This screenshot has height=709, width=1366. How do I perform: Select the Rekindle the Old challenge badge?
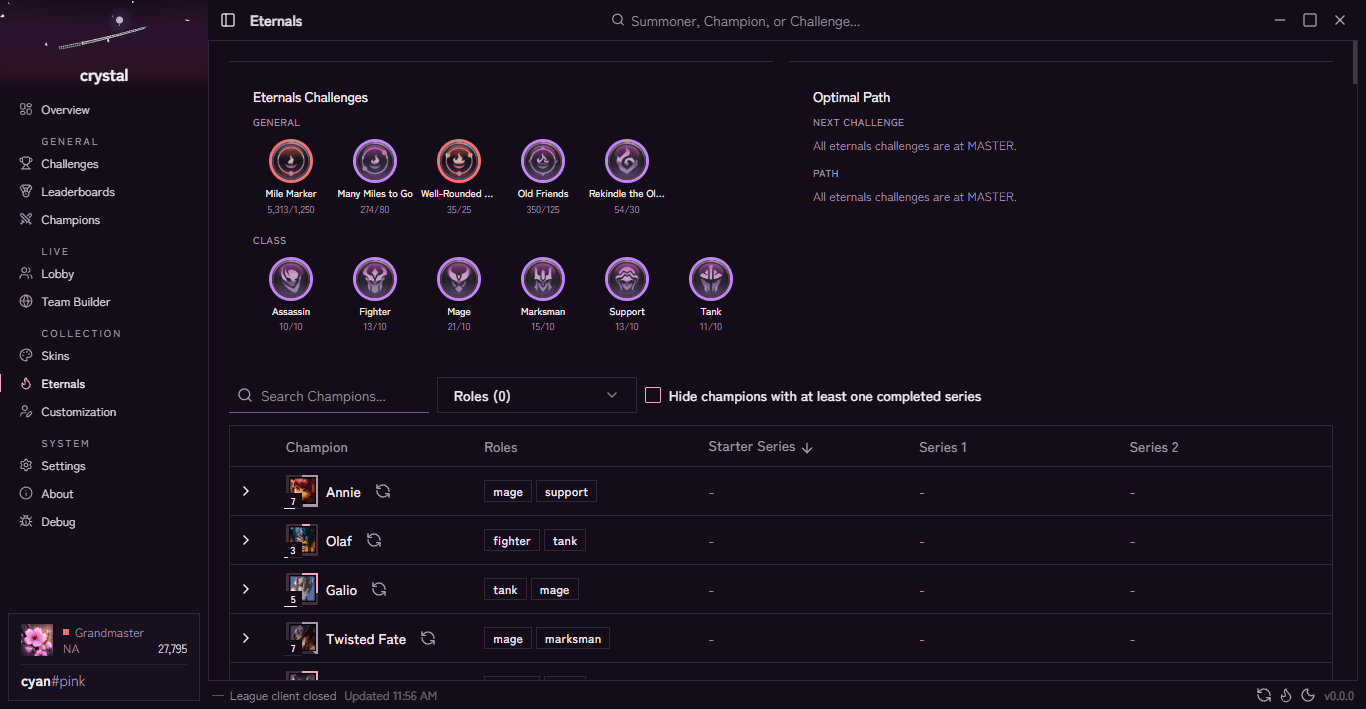tap(627, 161)
